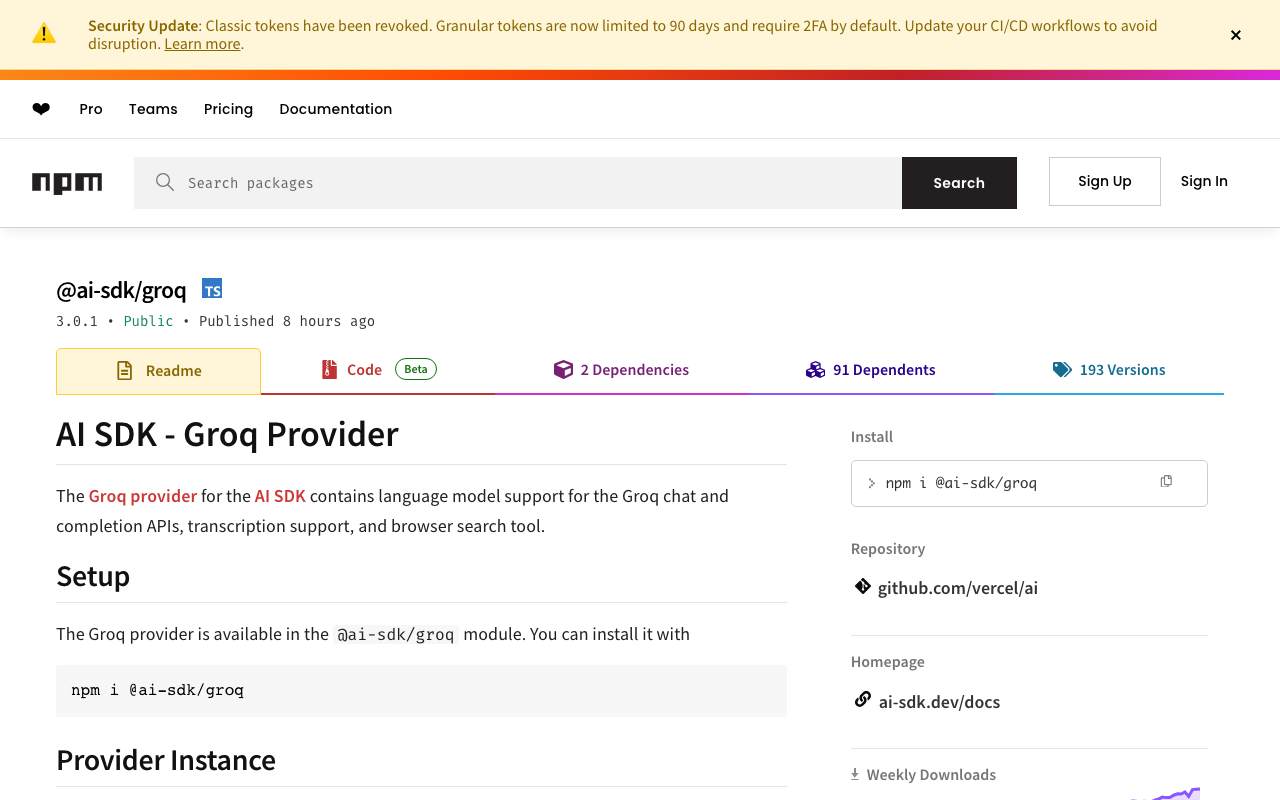View the 91 Dependents tab
Screen dimensions: 1280x800
click(870, 370)
